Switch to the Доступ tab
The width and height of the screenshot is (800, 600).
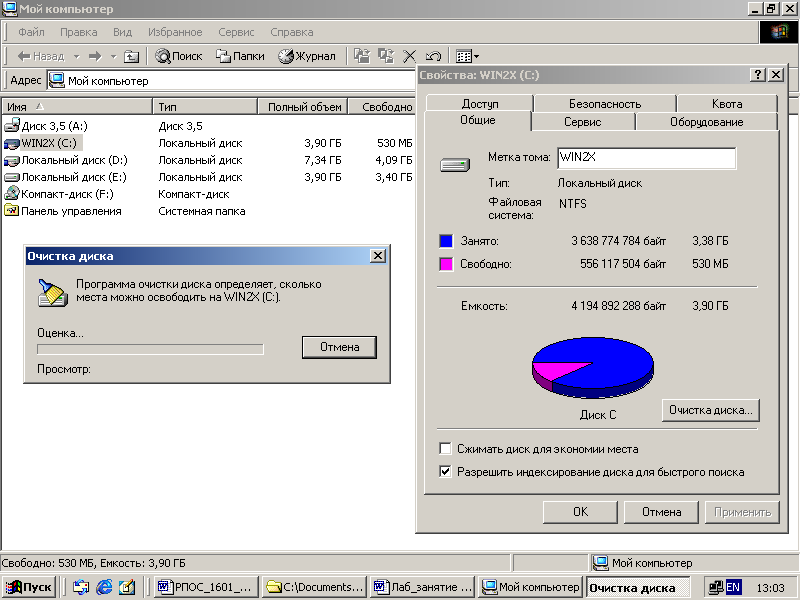[480, 104]
